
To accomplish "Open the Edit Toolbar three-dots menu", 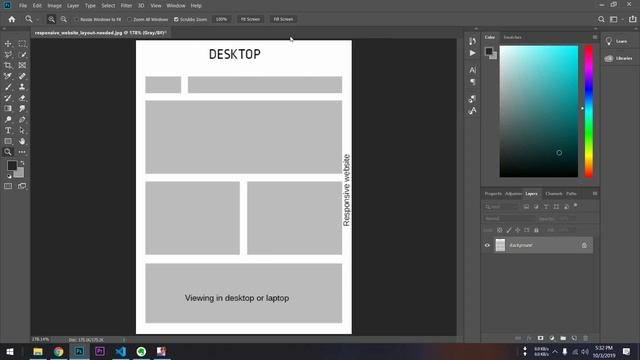I will coord(22,152).
